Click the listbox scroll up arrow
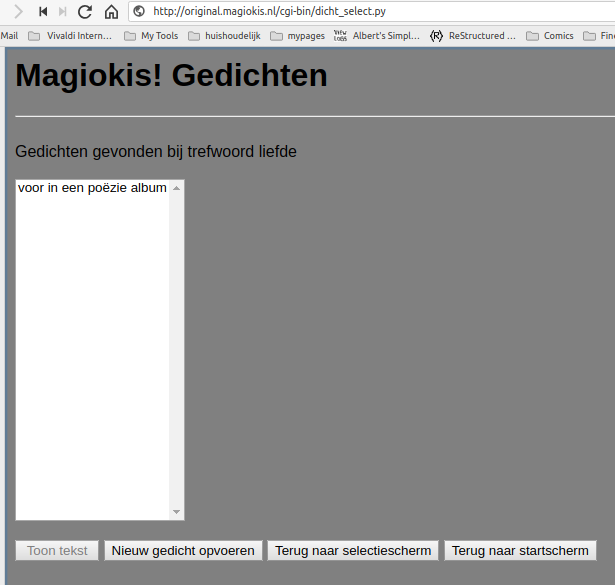 click(x=176, y=189)
